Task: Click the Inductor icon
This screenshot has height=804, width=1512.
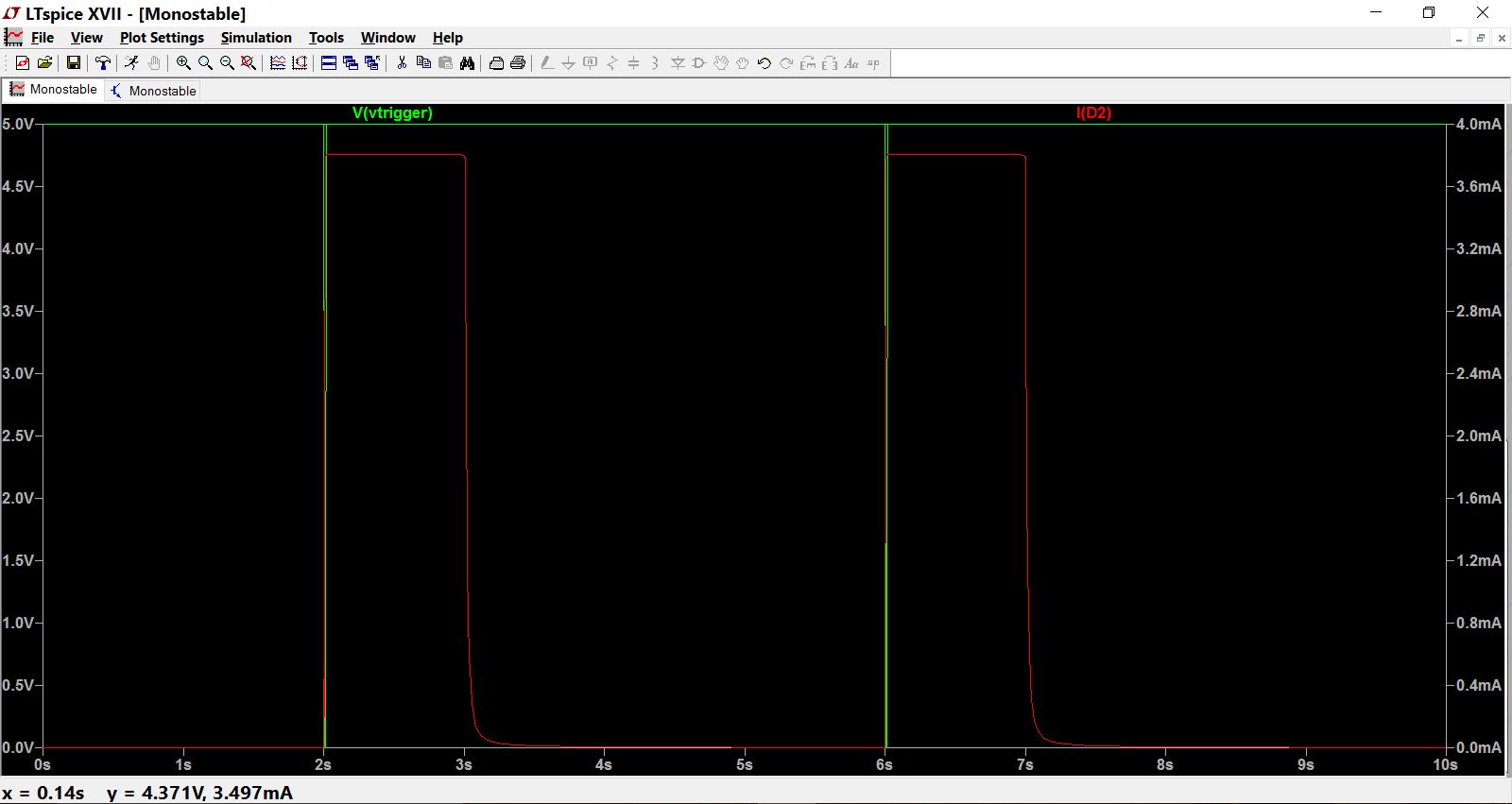Action: coord(655,63)
